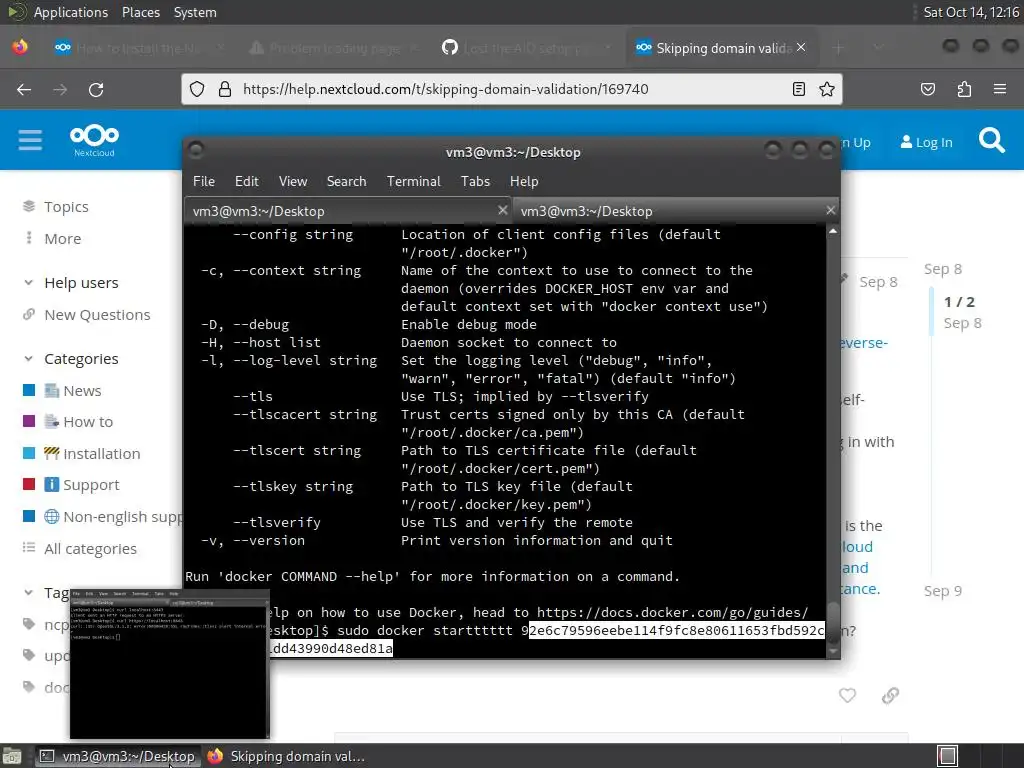This screenshot has width=1024, height=768.
Task: Click the Firefox back arrow
Action: click(24, 89)
